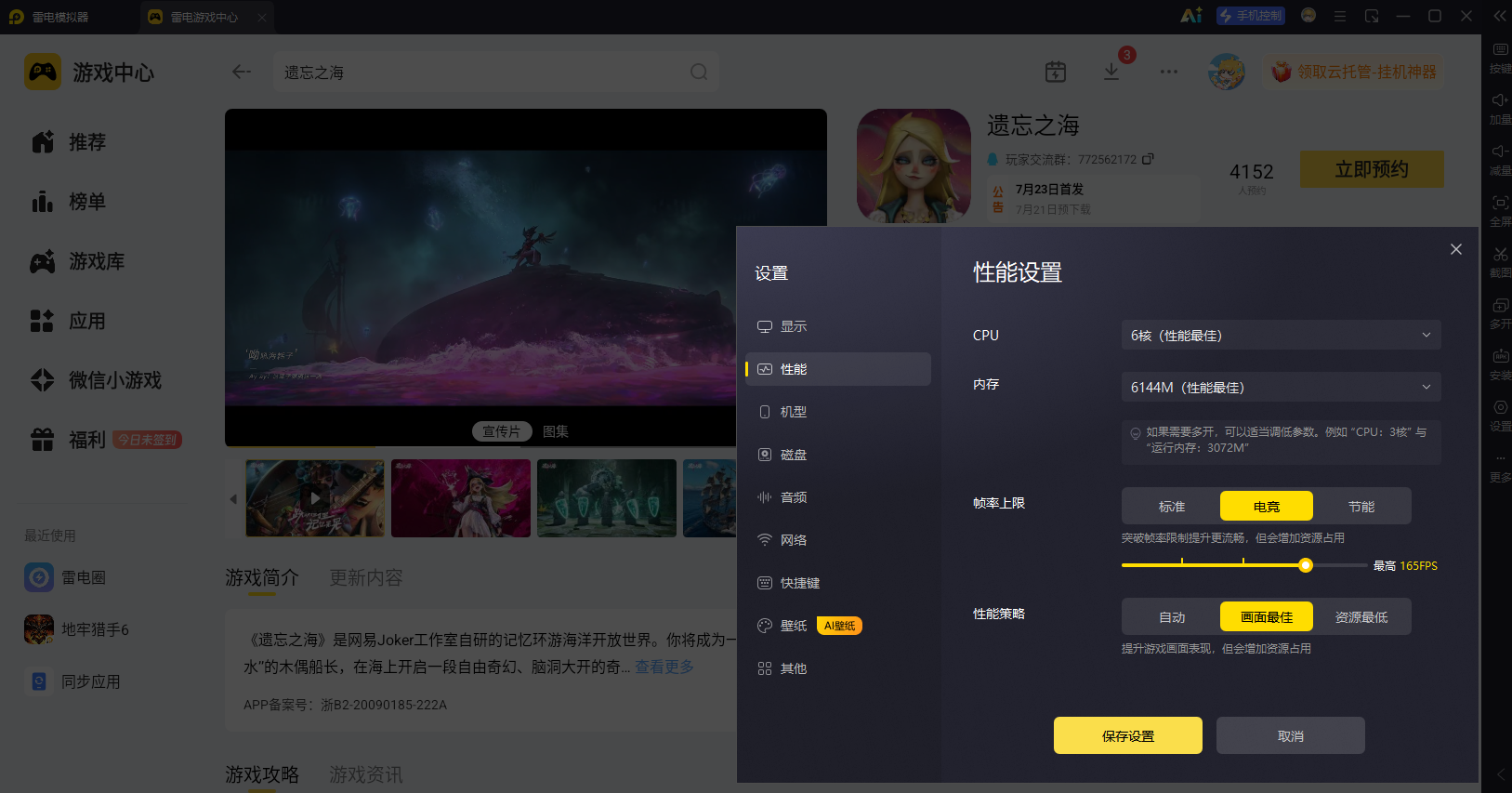Play the first video thumbnail
Viewport: 1512px width, 793px height.
click(315, 498)
